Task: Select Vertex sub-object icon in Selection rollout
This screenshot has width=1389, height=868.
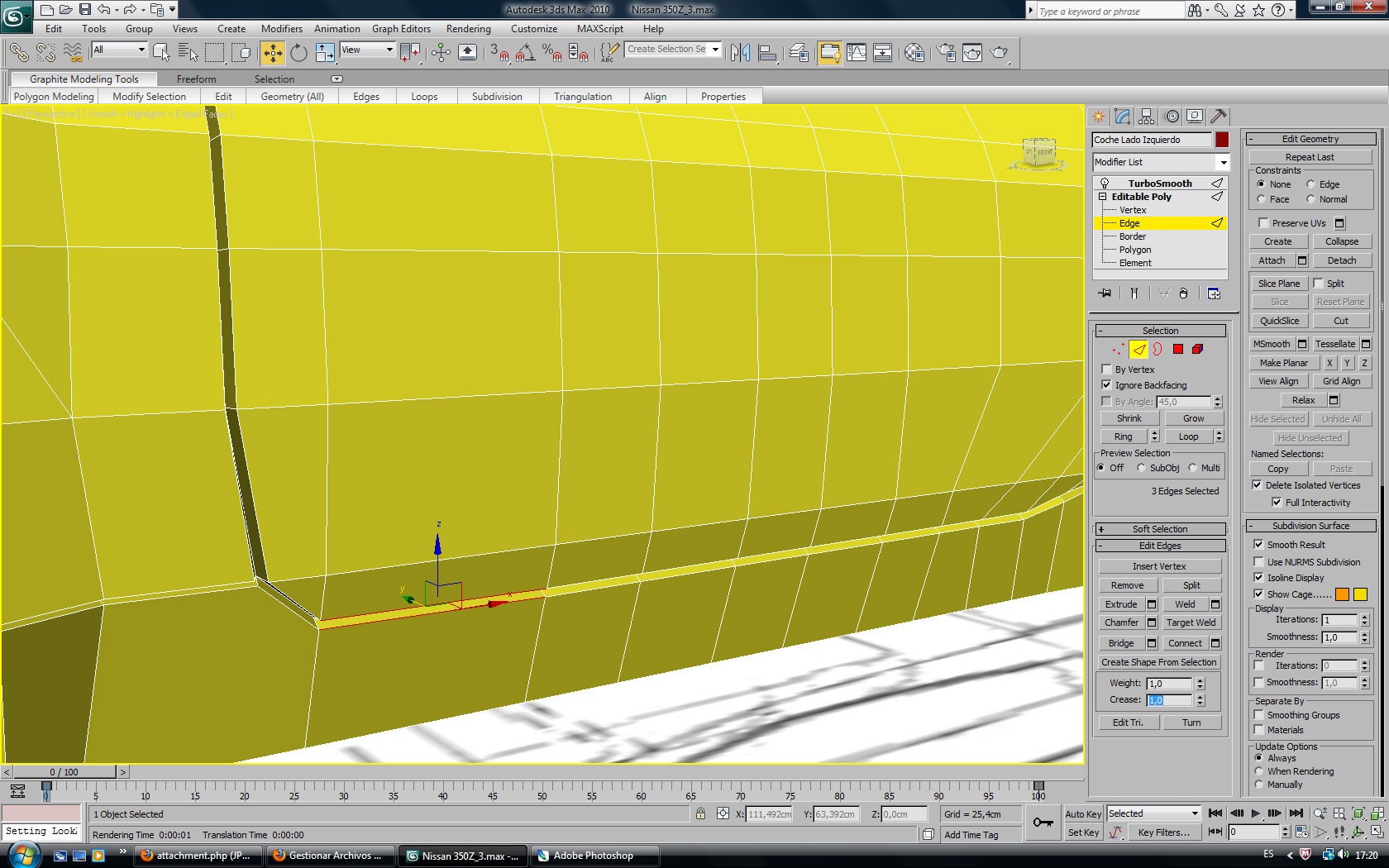Action: pyautogui.click(x=1119, y=350)
